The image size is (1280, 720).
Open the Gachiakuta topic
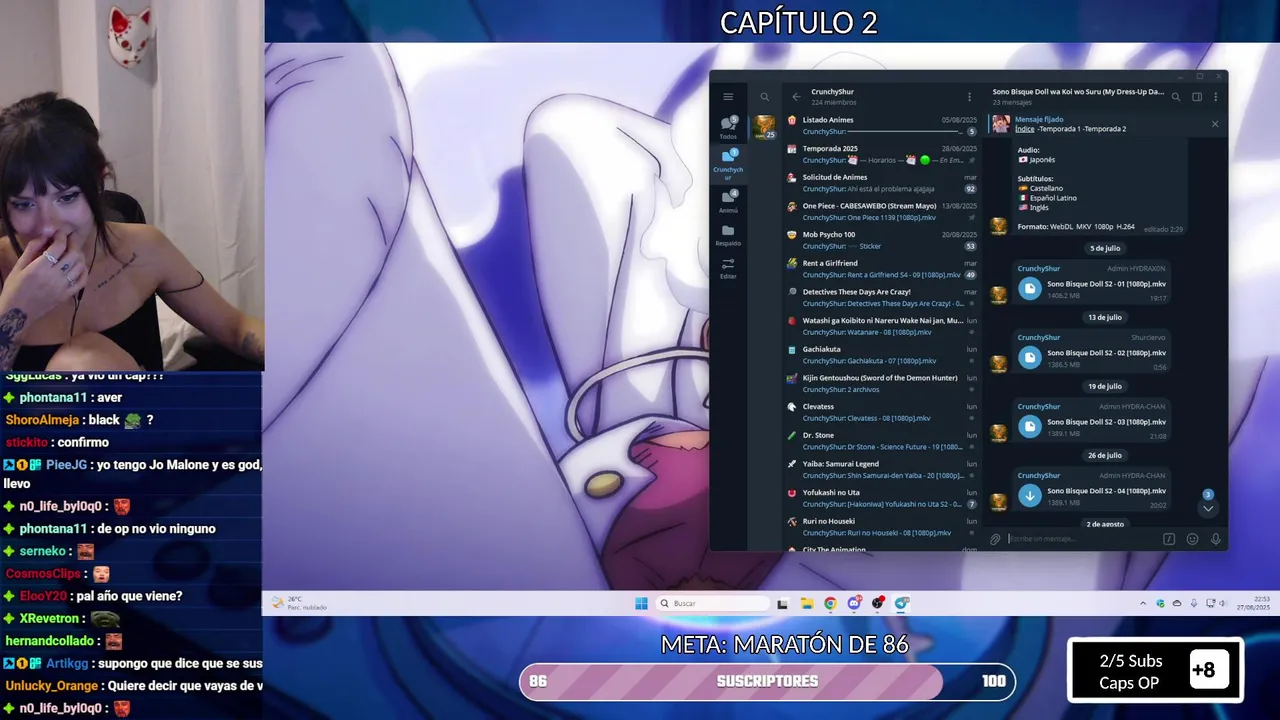tap(882, 355)
